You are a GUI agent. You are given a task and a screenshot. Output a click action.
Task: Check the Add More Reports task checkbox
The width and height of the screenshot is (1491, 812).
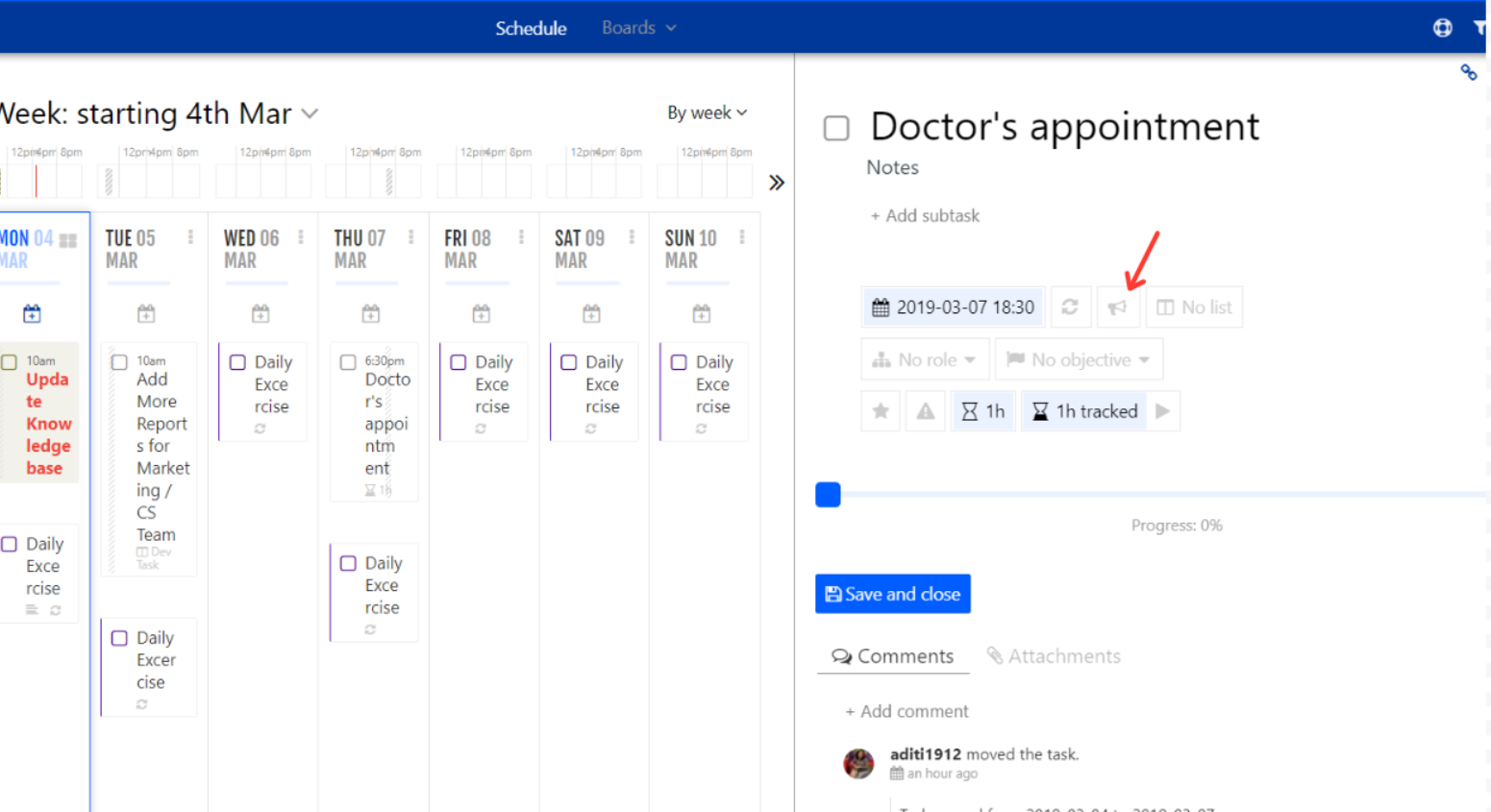119,362
